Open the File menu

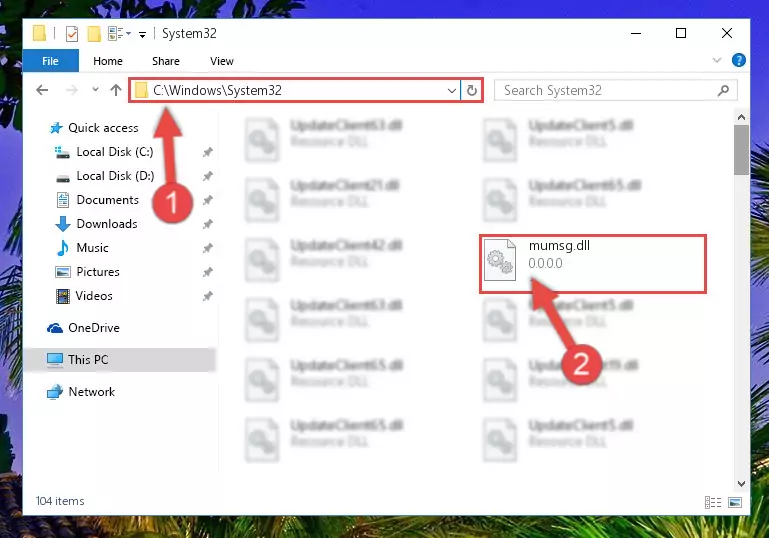pyautogui.click(x=51, y=61)
